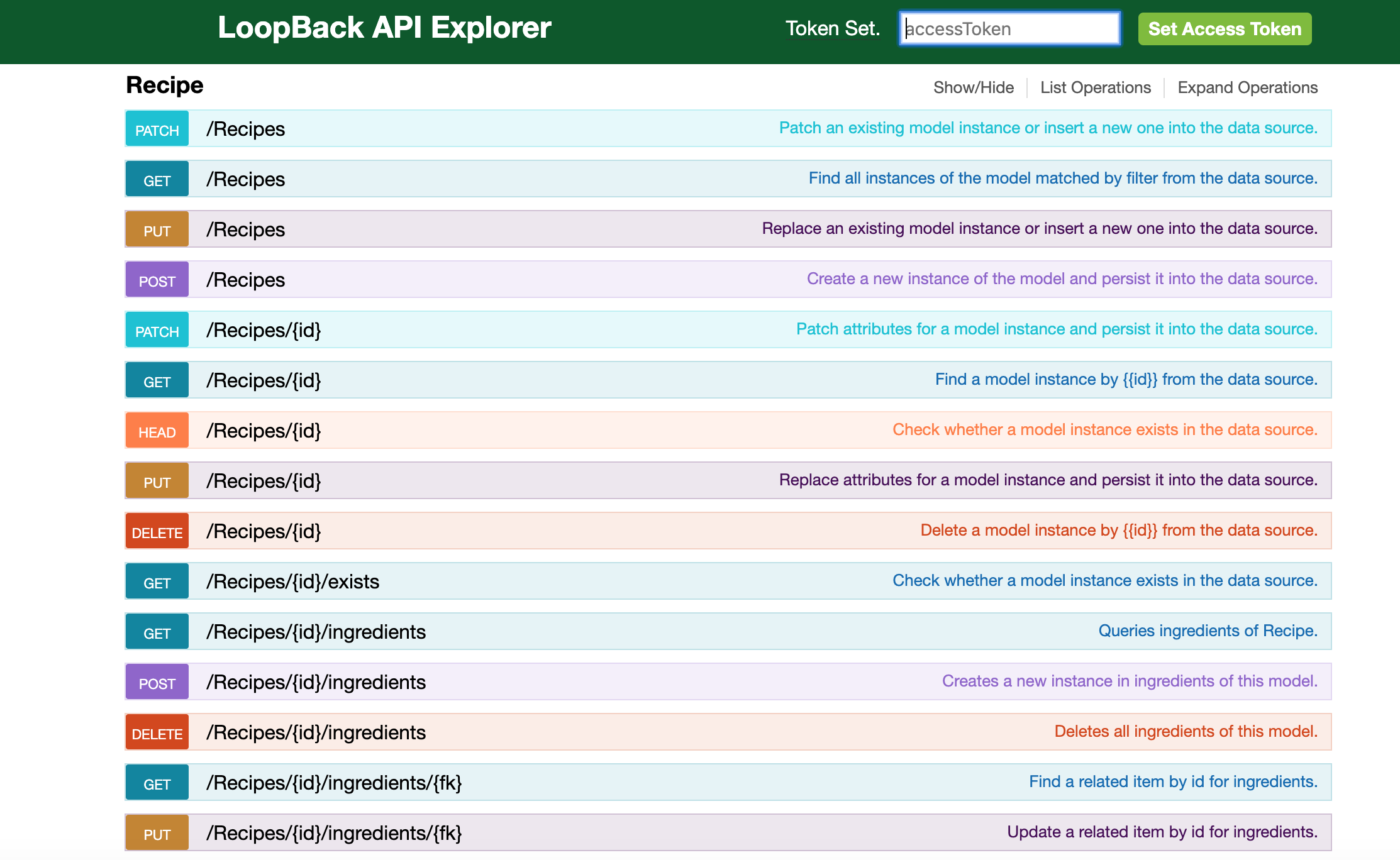Select Expand Operations

[1247, 87]
